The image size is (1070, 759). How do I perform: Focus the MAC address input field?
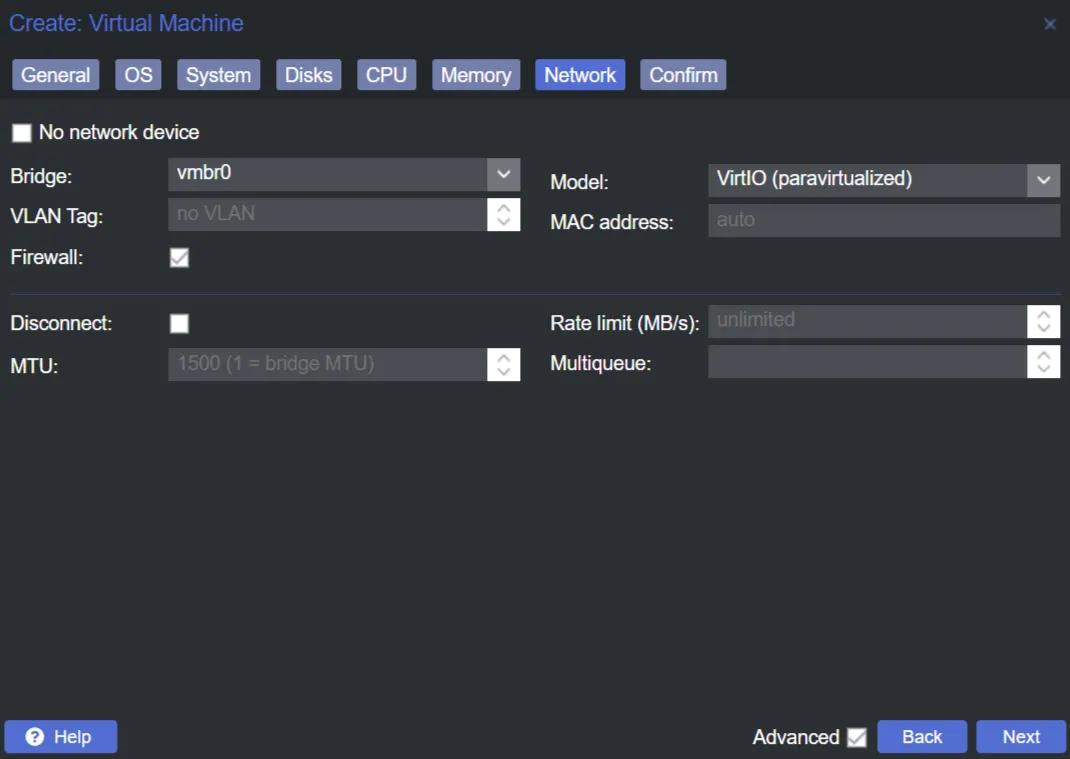pyautogui.click(x=883, y=221)
